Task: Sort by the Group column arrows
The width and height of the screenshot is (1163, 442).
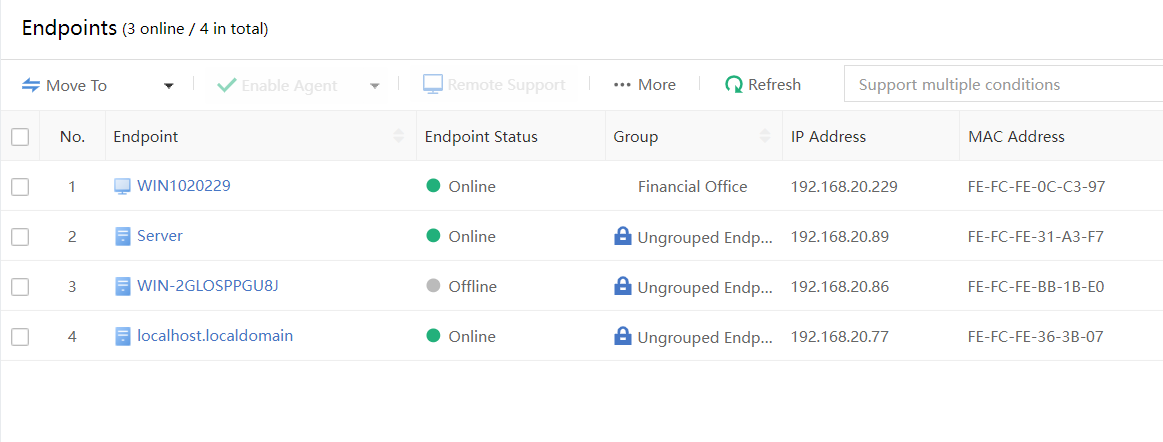Action: [766, 137]
